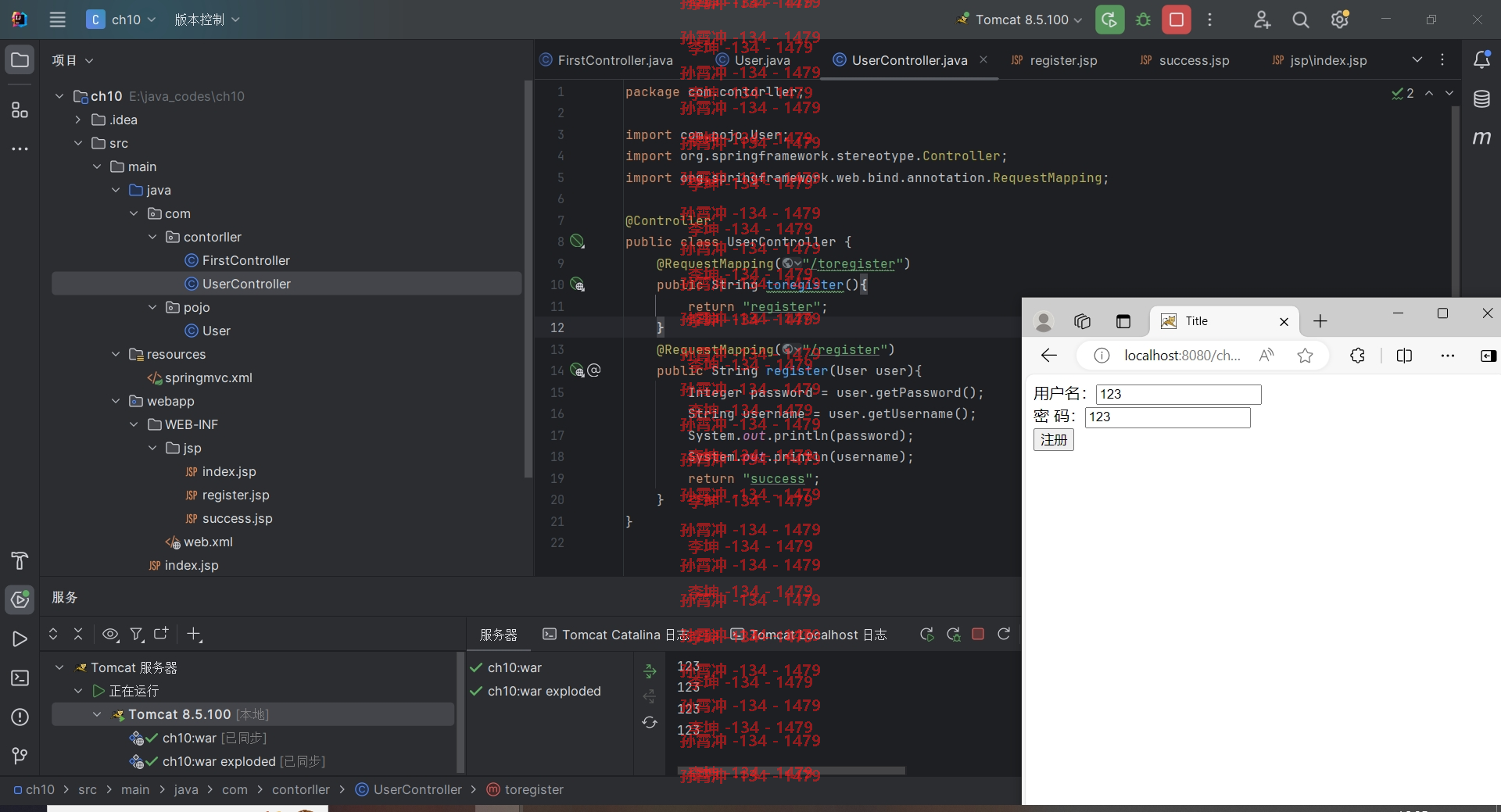The image size is (1501, 812).
Task: Open Search Everywhere magnifier icon
Action: [1301, 20]
